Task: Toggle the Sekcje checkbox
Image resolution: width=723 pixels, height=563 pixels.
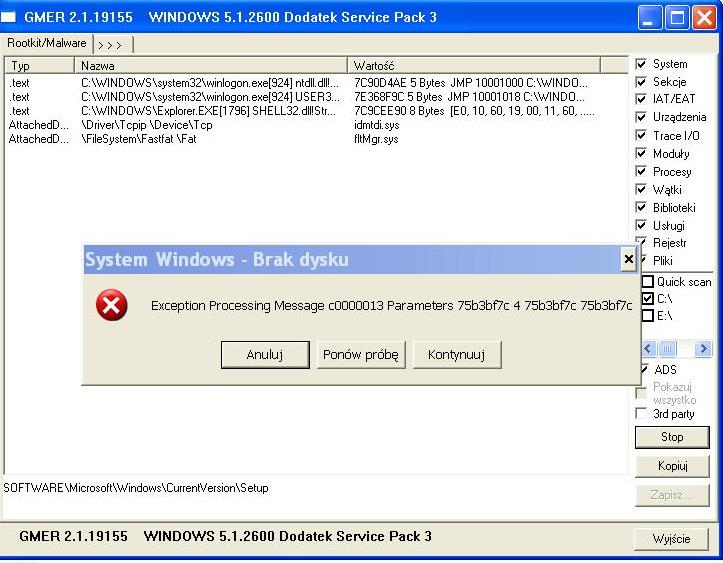Action: (641, 82)
